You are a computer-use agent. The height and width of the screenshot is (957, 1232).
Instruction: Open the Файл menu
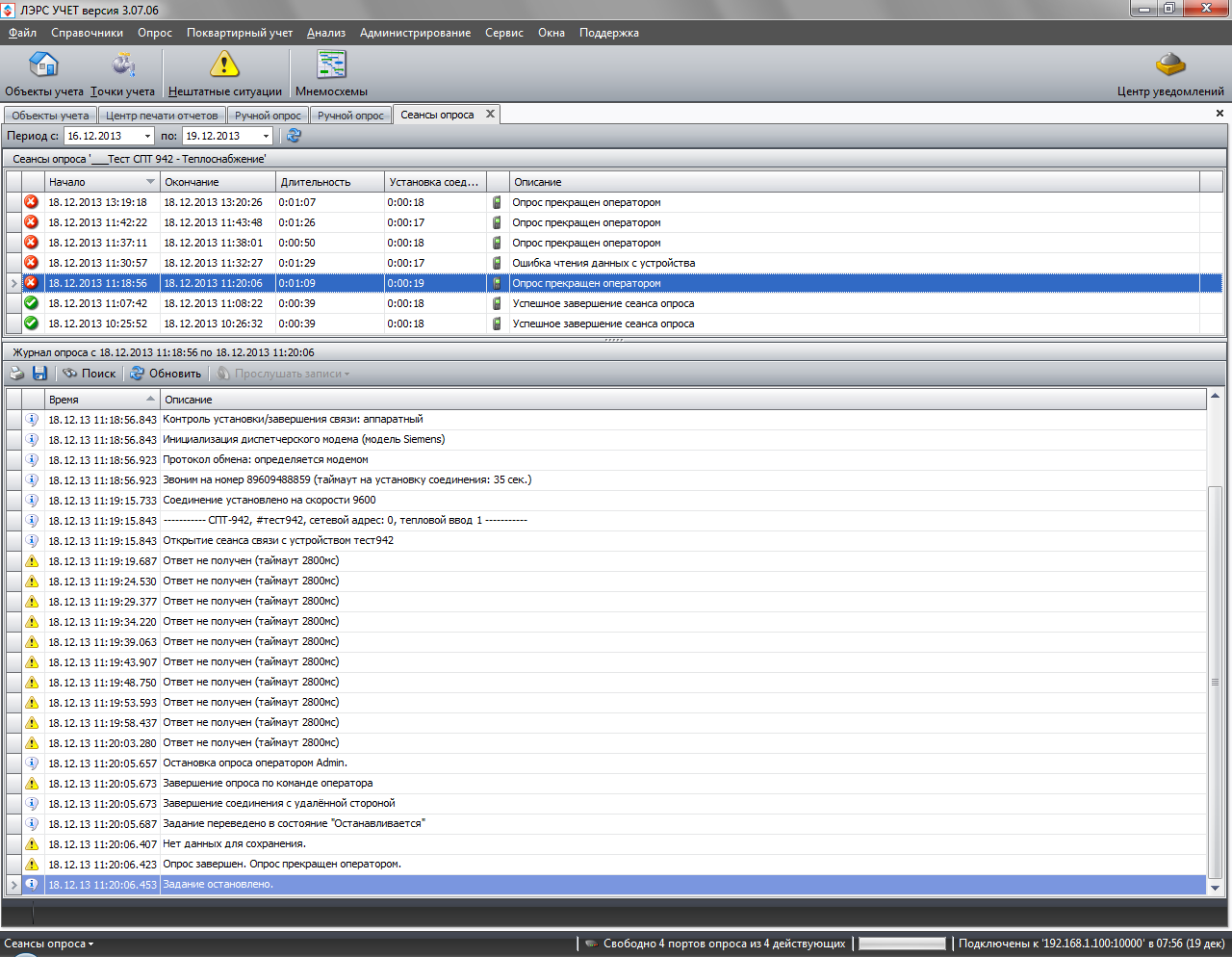pos(22,33)
